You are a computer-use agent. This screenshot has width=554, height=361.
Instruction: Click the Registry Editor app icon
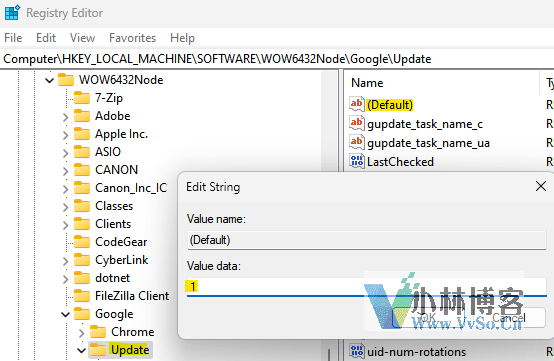coord(12,13)
